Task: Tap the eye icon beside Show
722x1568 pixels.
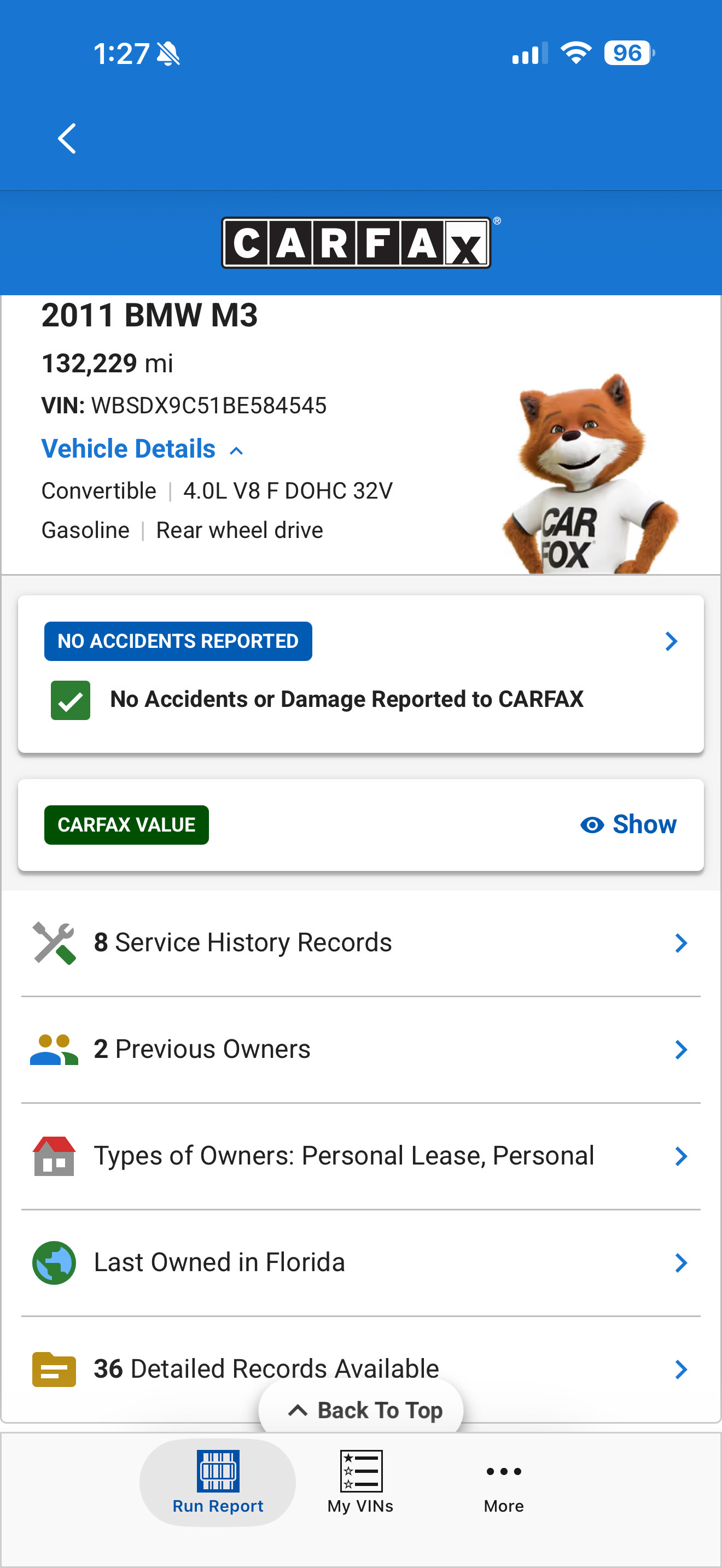Action: (x=592, y=825)
